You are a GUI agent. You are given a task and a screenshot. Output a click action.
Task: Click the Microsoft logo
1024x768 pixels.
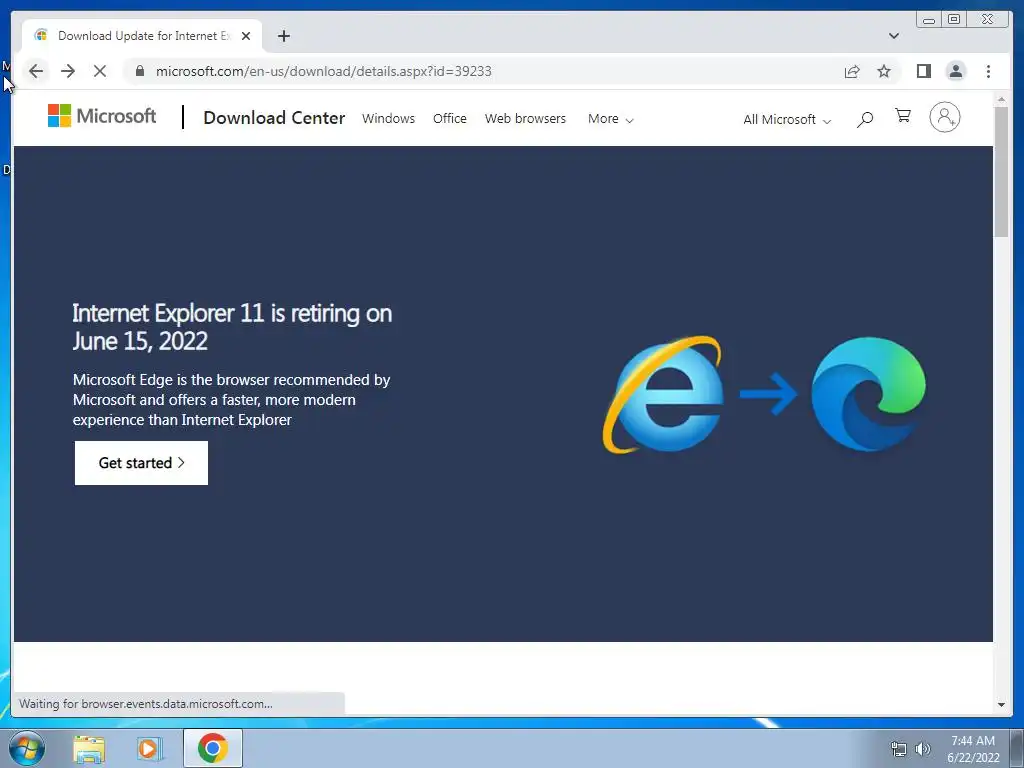point(102,116)
